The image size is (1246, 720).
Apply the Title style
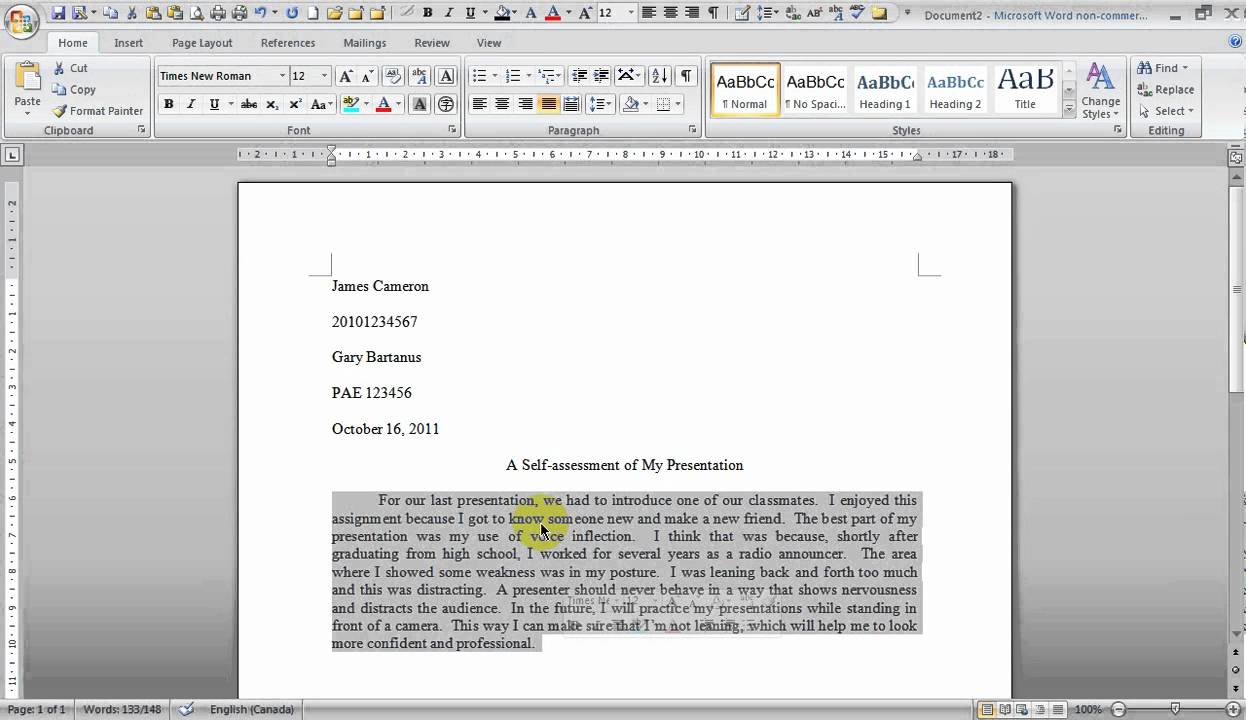1025,90
